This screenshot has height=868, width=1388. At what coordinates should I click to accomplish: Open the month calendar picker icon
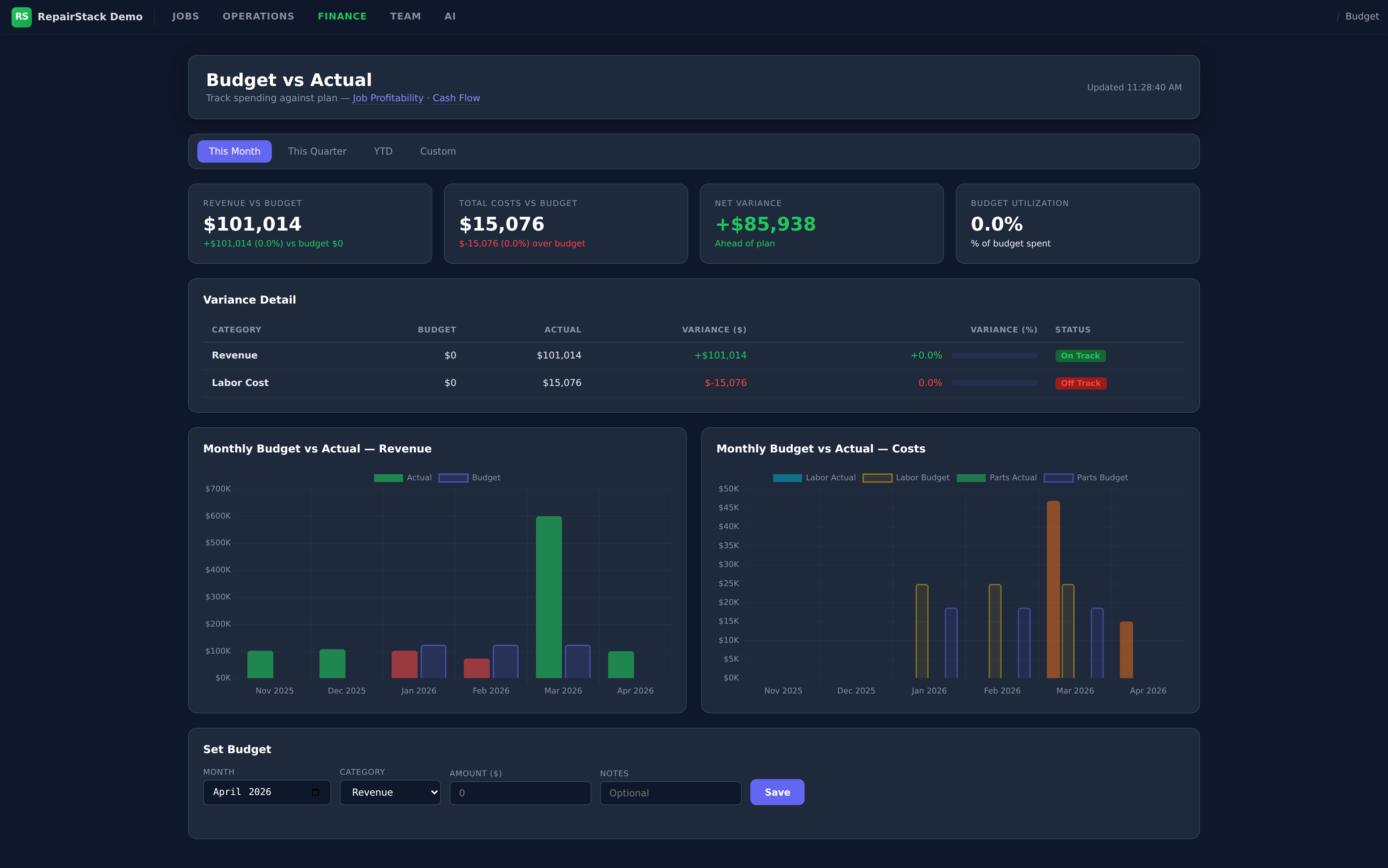315,792
